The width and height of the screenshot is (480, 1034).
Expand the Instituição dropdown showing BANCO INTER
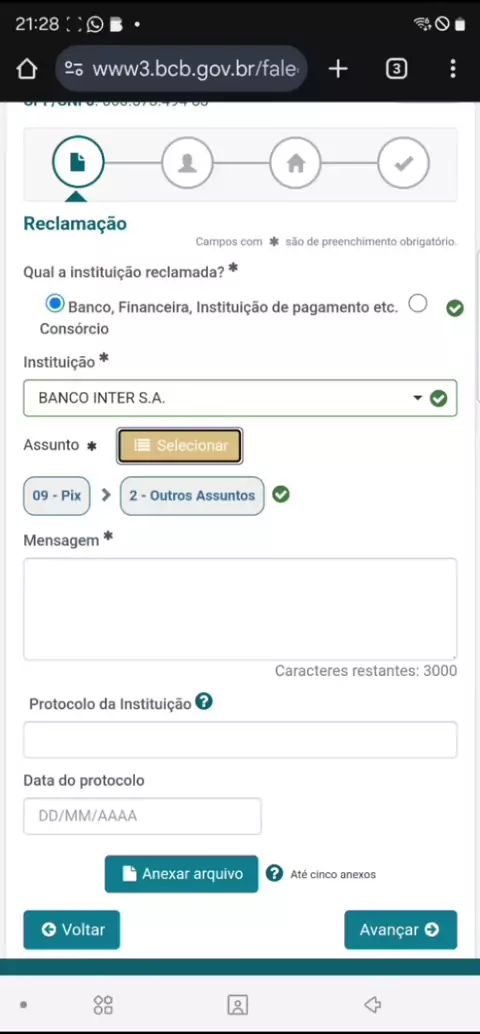point(240,398)
